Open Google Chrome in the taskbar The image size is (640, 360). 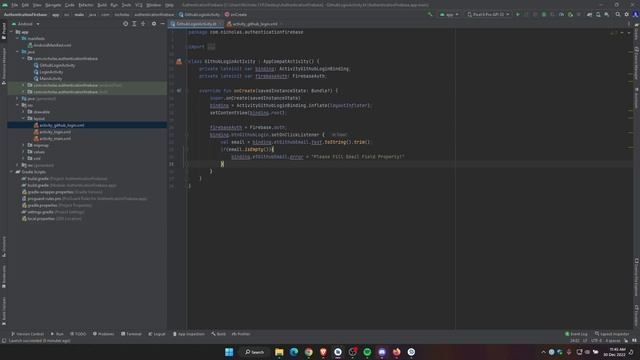309,352
